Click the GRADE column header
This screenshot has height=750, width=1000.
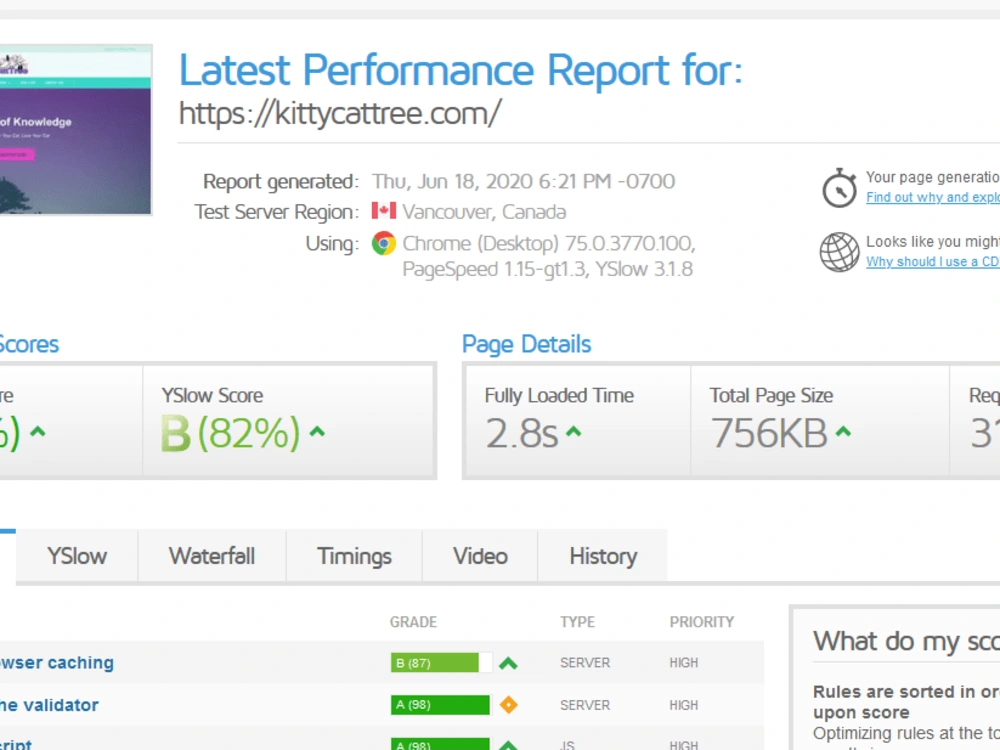click(413, 622)
